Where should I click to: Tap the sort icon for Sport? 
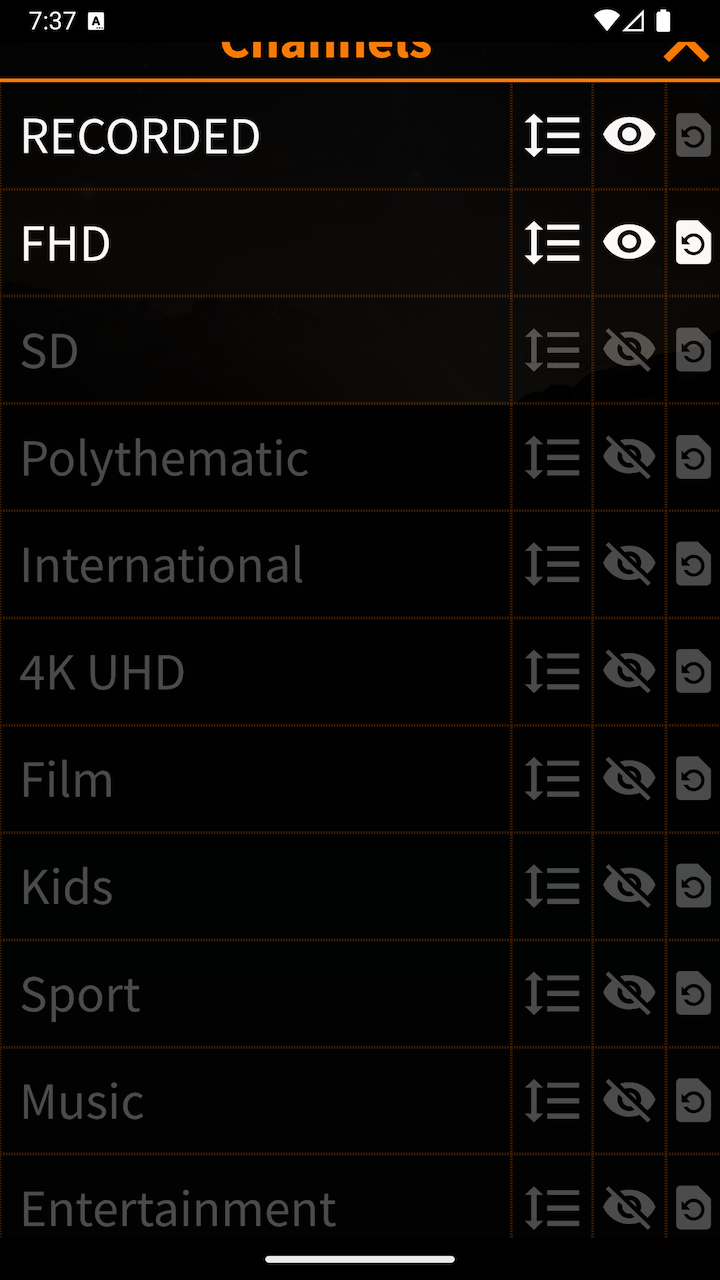(x=552, y=994)
